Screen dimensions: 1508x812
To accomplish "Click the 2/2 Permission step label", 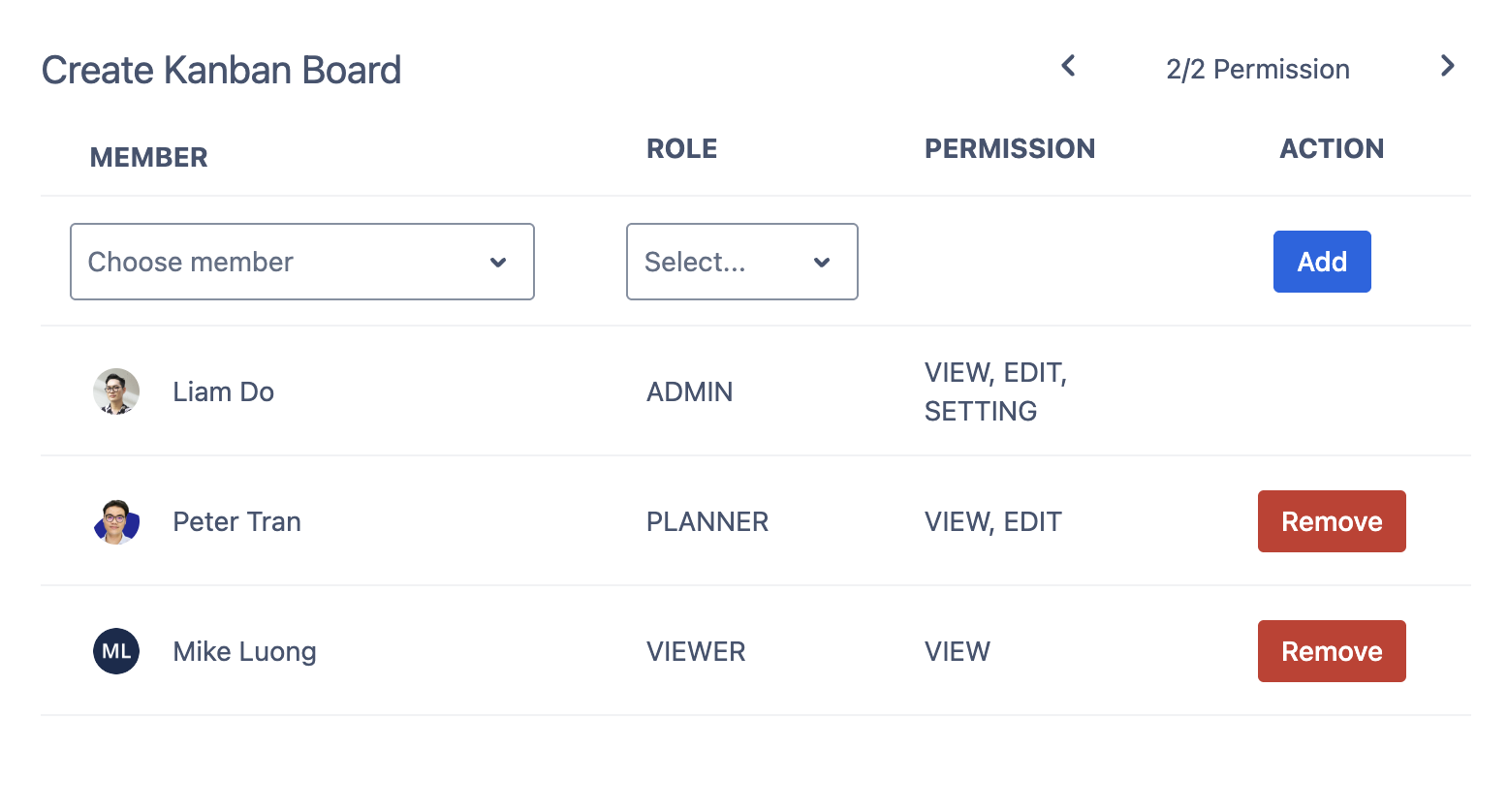I will 1257,70.
